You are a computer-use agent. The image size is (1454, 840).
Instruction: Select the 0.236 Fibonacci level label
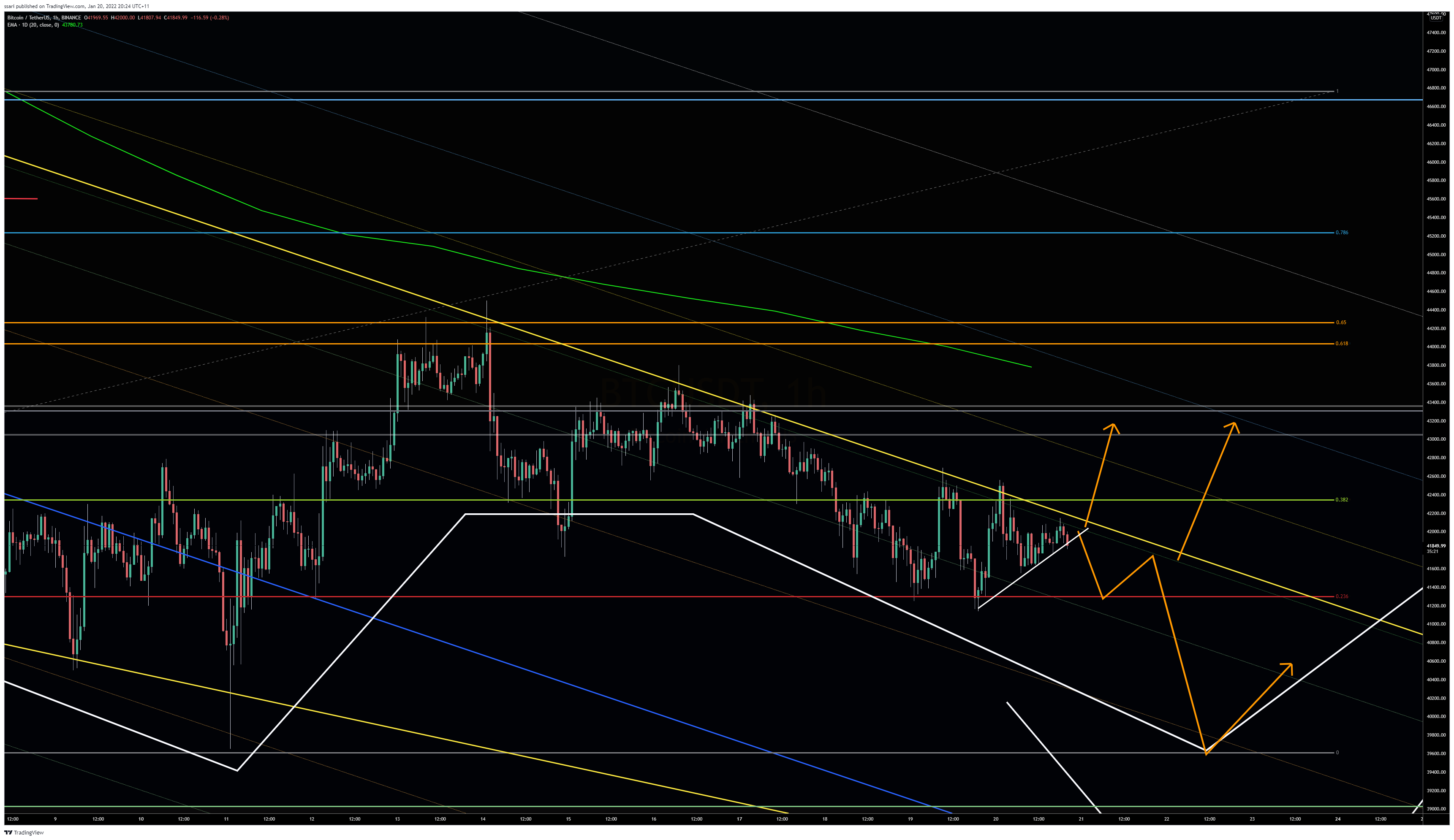click(x=1342, y=596)
